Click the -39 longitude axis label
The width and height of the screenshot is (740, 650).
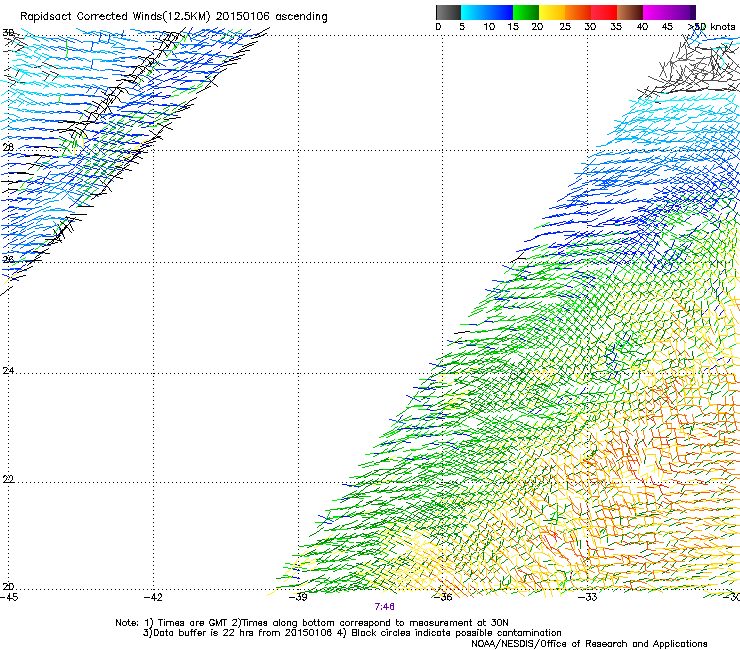[298, 597]
